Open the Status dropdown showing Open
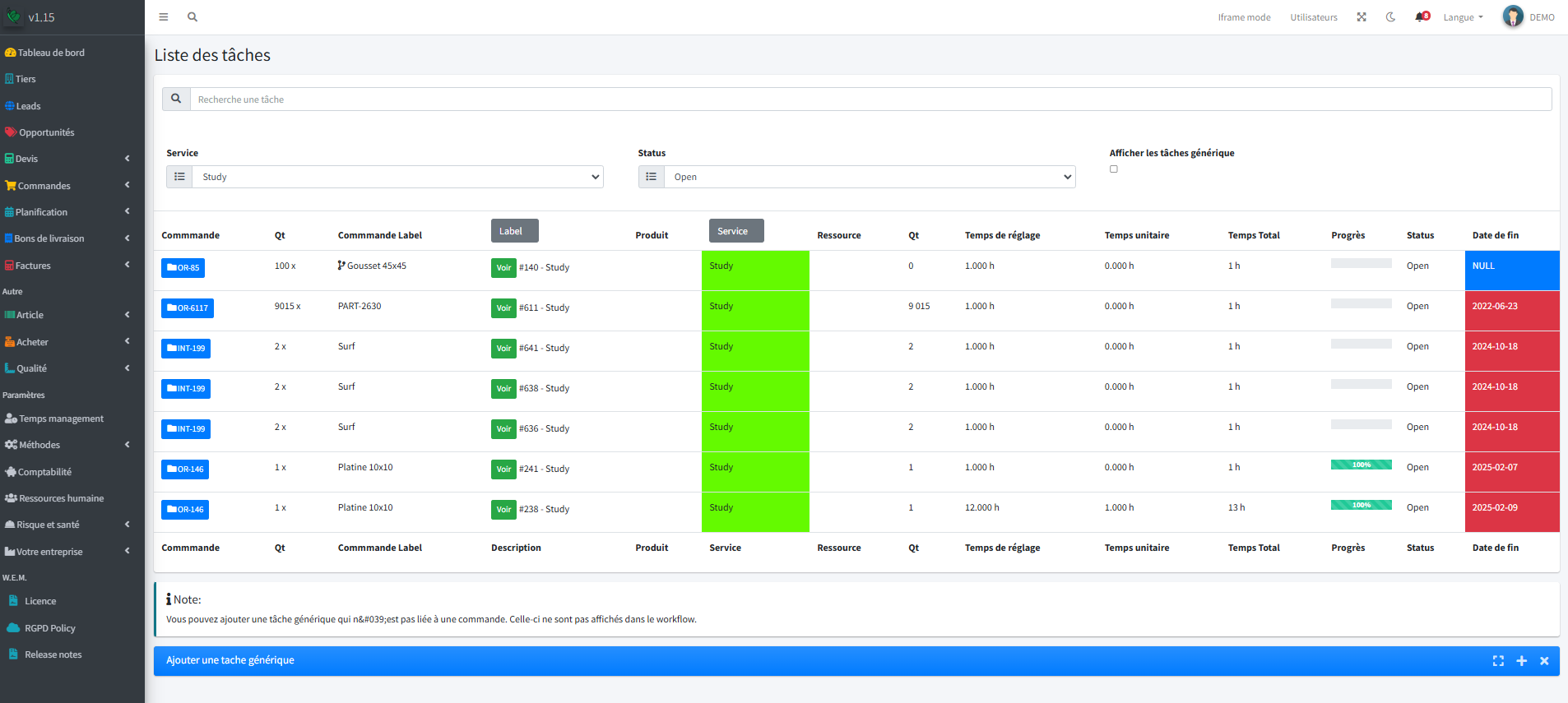The width and height of the screenshot is (1568, 703). click(x=869, y=177)
